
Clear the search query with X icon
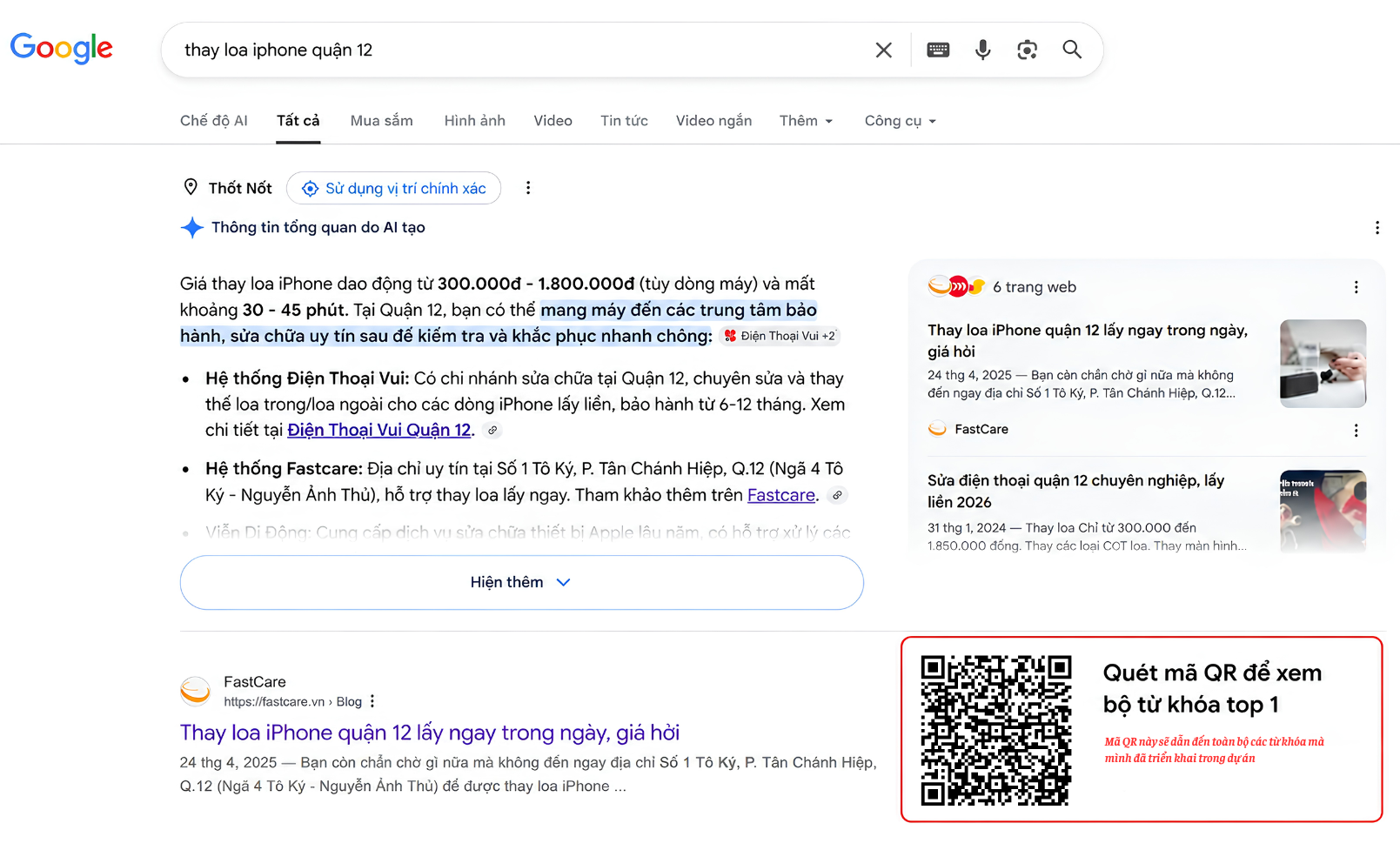883,50
